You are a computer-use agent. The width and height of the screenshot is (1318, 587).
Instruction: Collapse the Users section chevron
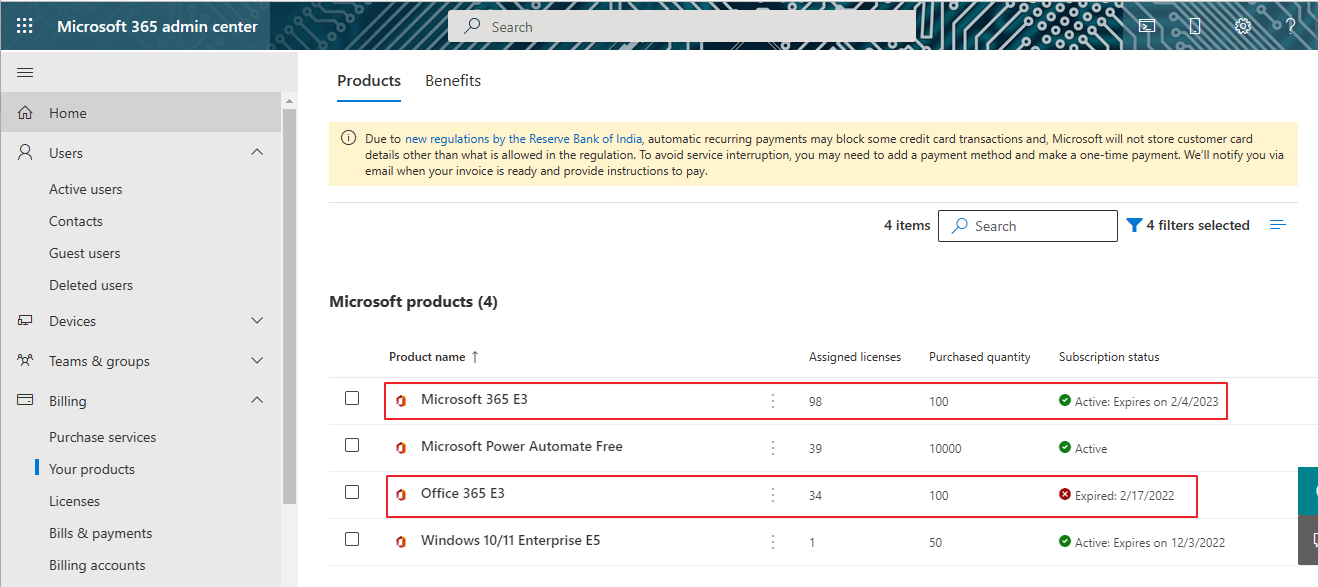pos(257,152)
